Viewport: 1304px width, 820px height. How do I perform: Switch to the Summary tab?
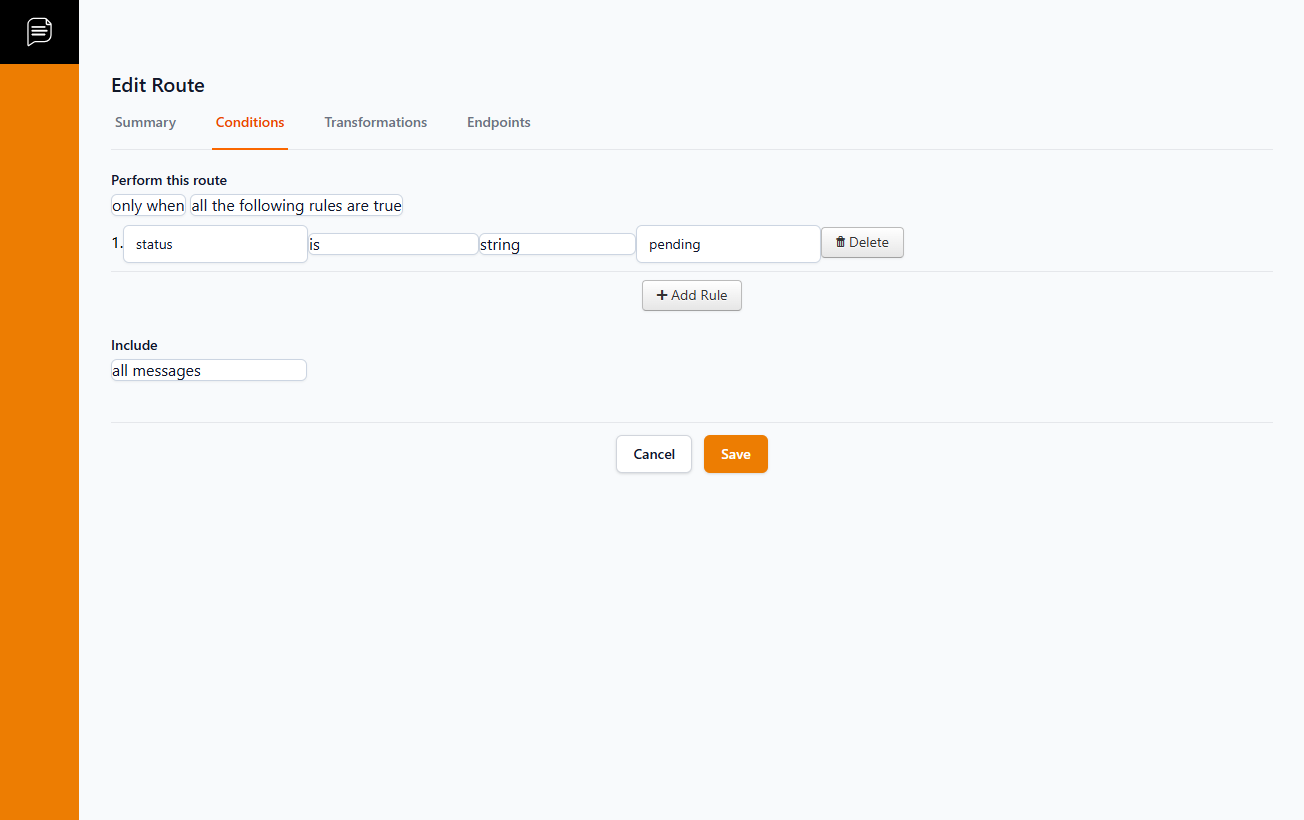pyautogui.click(x=145, y=123)
